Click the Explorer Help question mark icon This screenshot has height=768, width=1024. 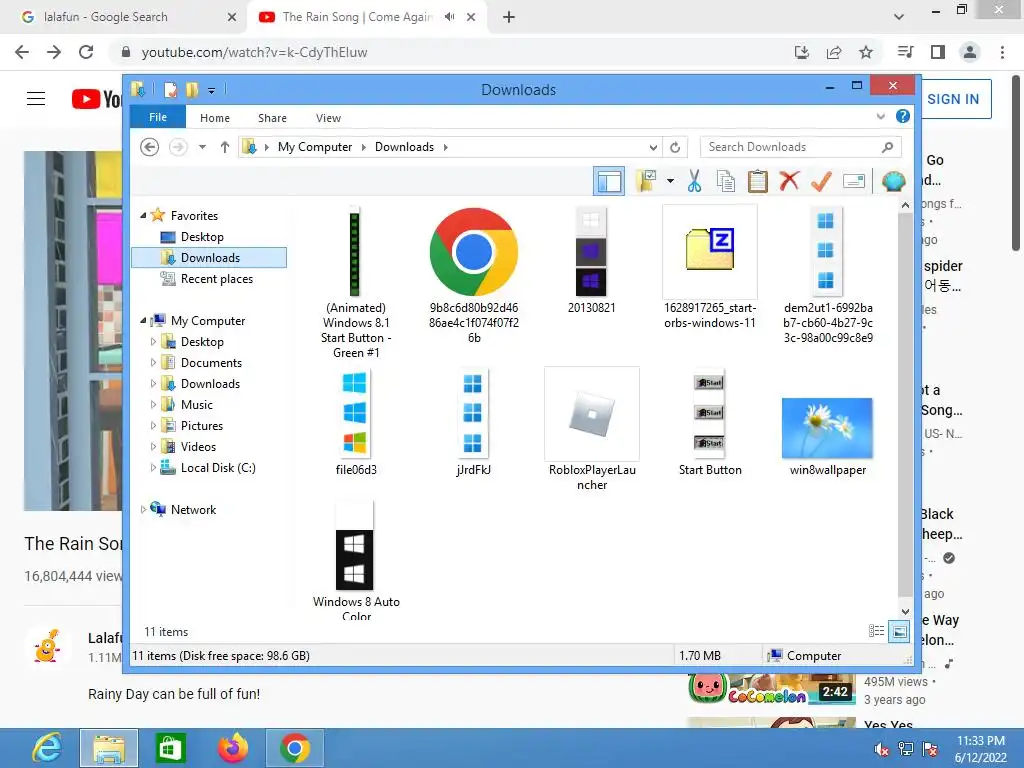coord(903,116)
